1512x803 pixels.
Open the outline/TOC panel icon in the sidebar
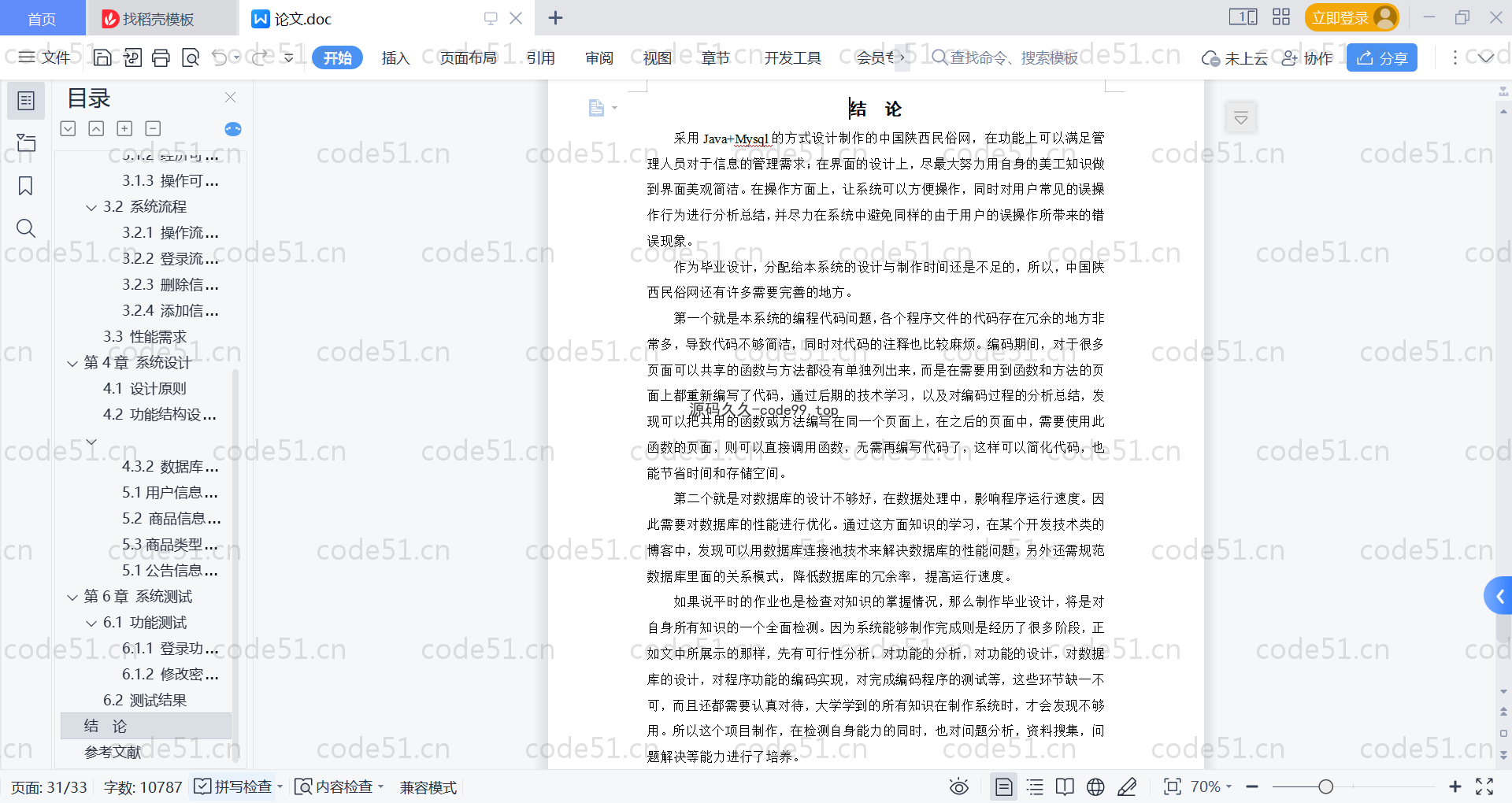[x=26, y=101]
